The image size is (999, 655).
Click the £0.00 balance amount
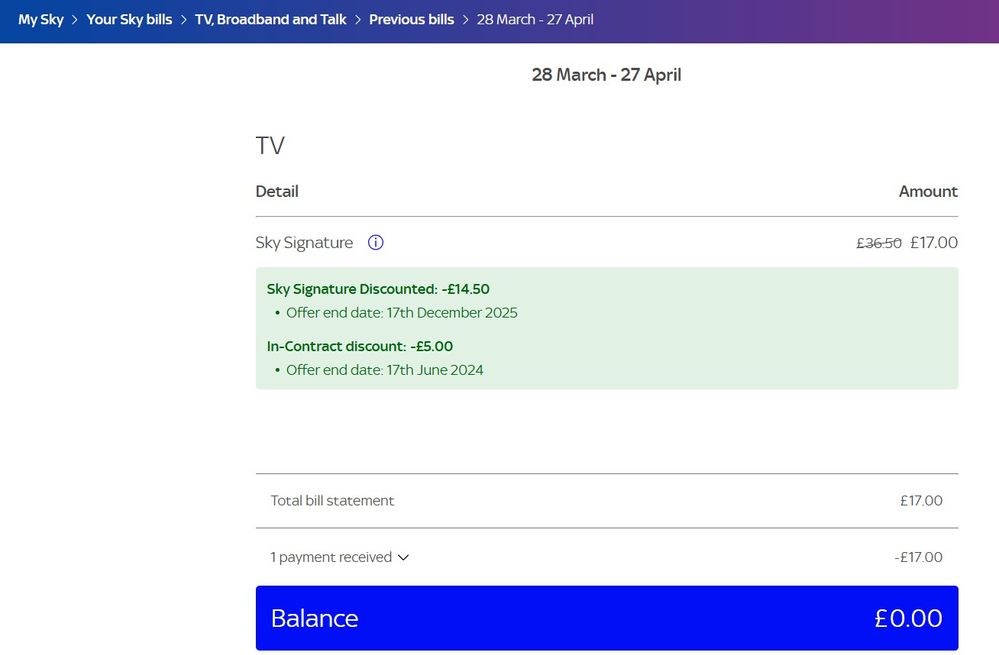[909, 619]
